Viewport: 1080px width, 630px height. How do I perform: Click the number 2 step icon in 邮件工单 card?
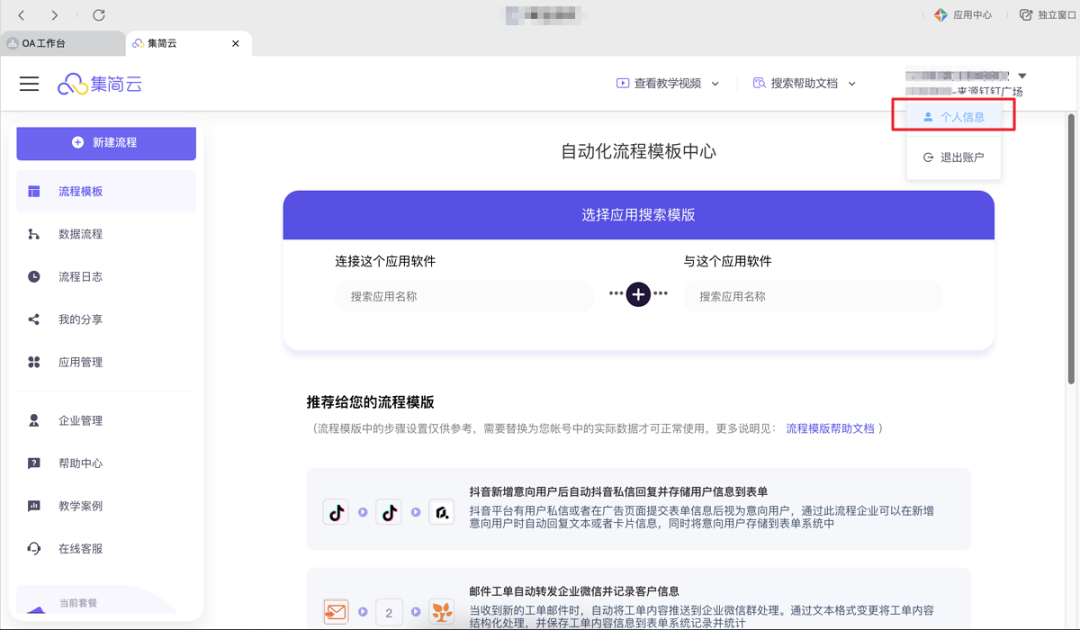tap(389, 612)
